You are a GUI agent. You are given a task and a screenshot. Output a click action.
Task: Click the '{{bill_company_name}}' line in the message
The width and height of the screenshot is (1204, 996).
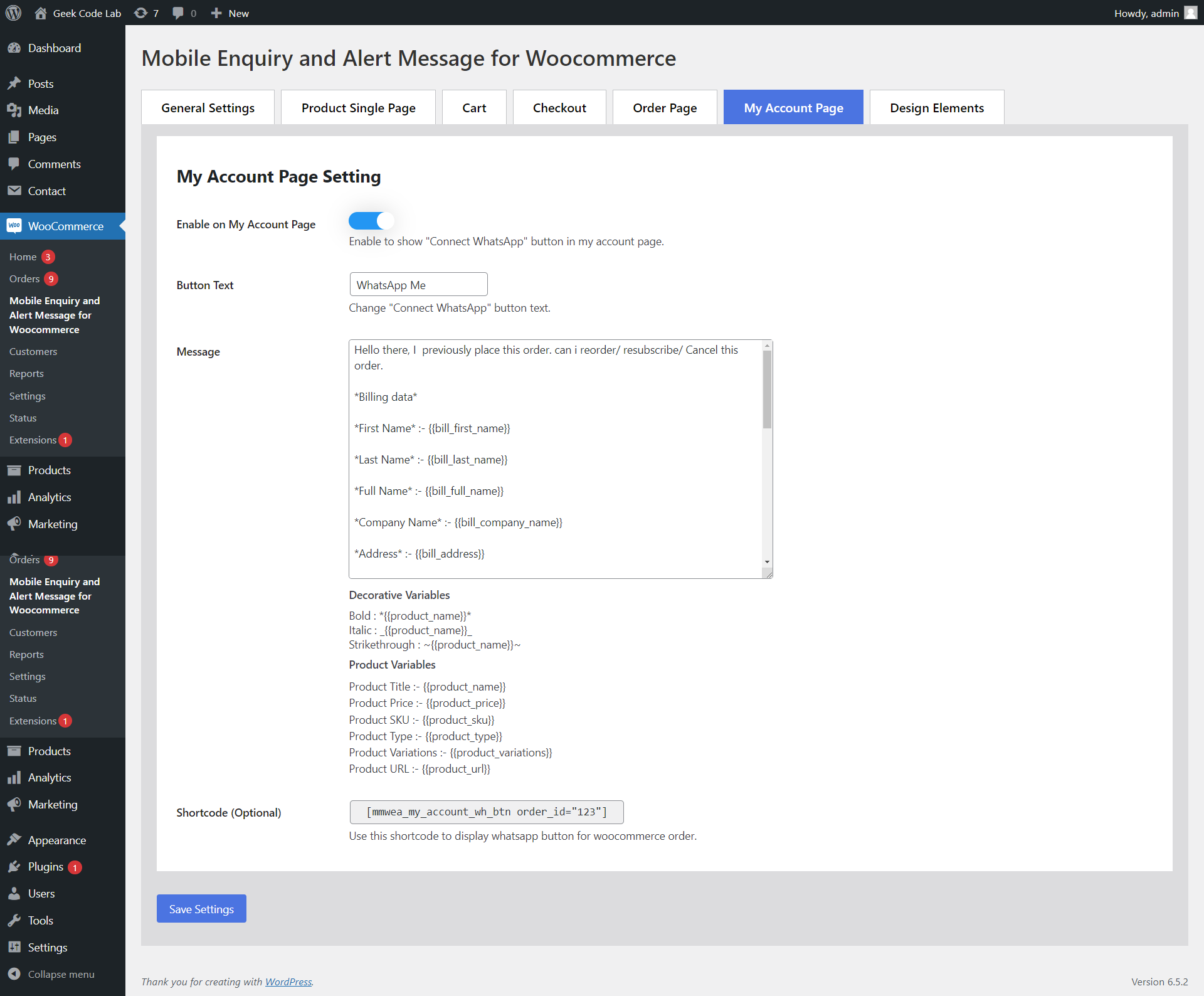[x=458, y=522]
